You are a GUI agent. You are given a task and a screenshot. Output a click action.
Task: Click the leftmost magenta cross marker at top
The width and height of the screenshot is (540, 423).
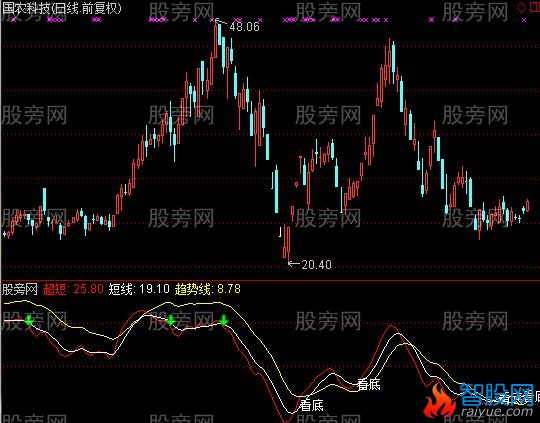tap(13, 20)
